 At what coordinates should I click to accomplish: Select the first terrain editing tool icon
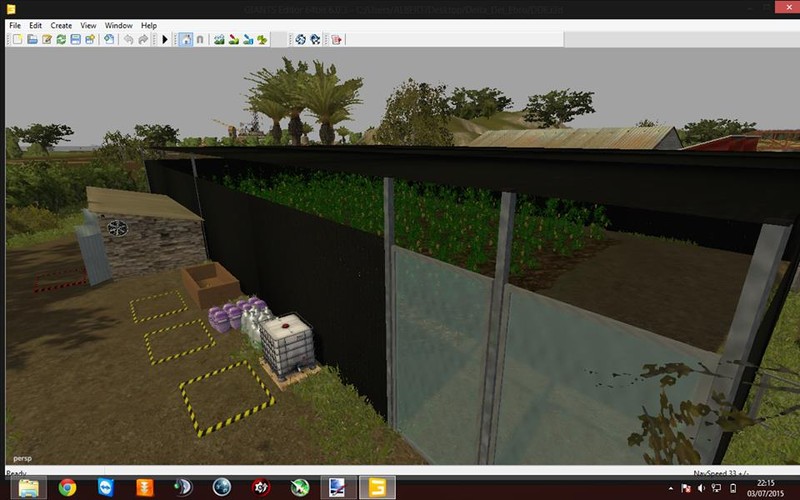coord(219,40)
